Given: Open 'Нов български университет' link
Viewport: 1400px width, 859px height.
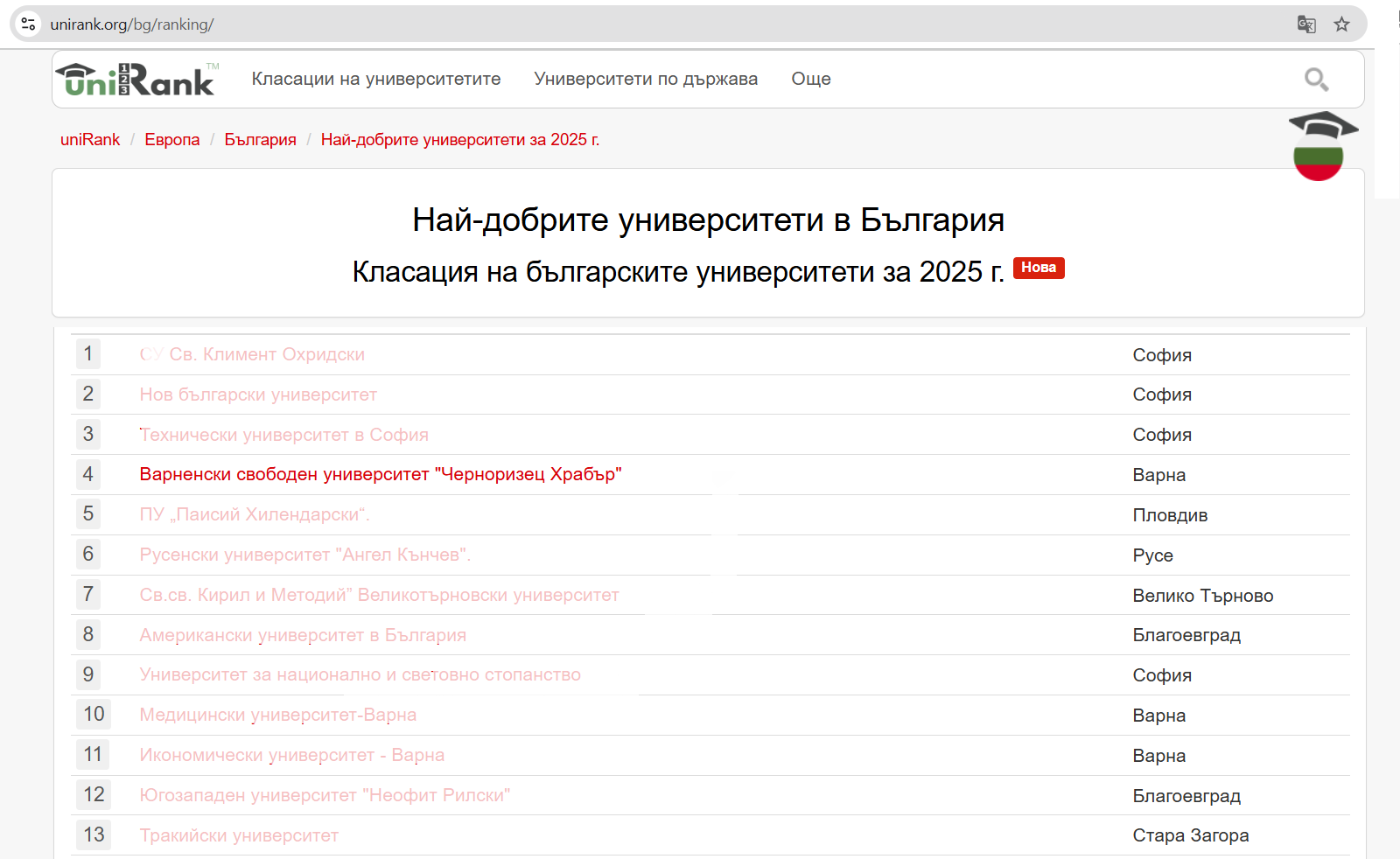Looking at the screenshot, I should 258,395.
